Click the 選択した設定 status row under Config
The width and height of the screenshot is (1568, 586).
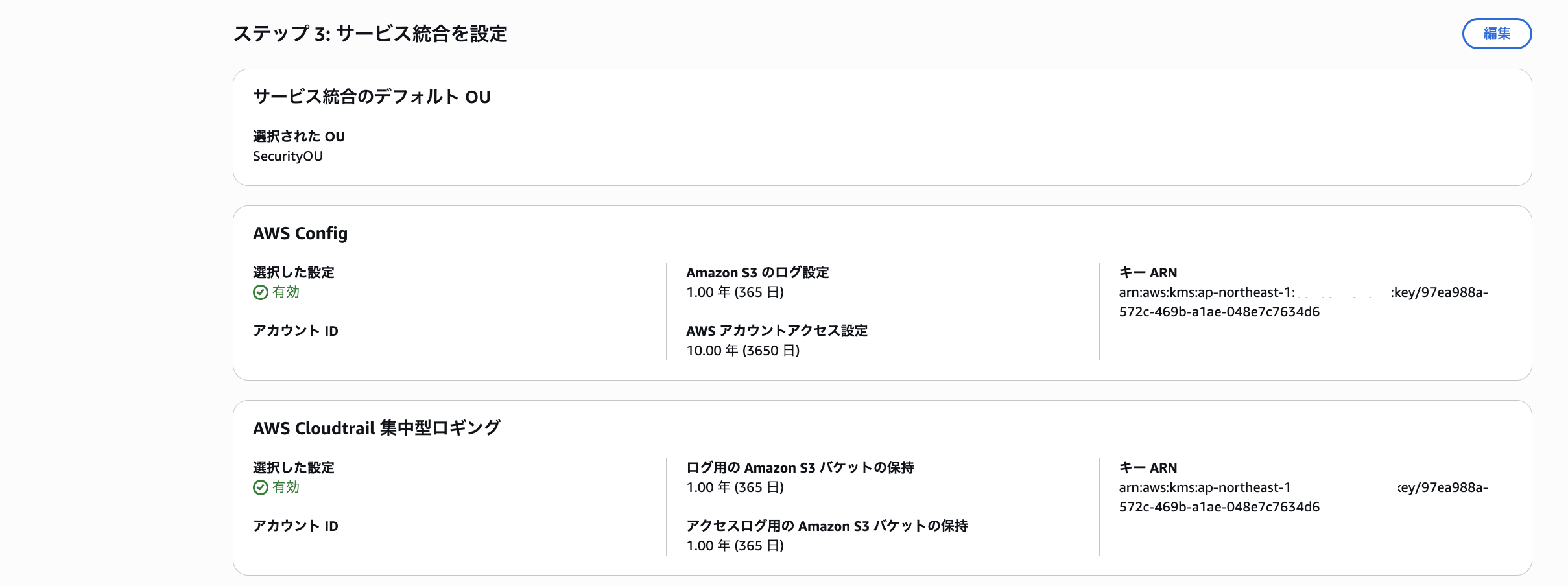click(294, 272)
